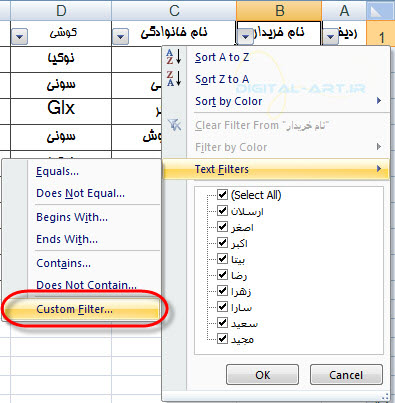Open filter dropdown in column C header
The width and height of the screenshot is (395, 403).
point(120,36)
